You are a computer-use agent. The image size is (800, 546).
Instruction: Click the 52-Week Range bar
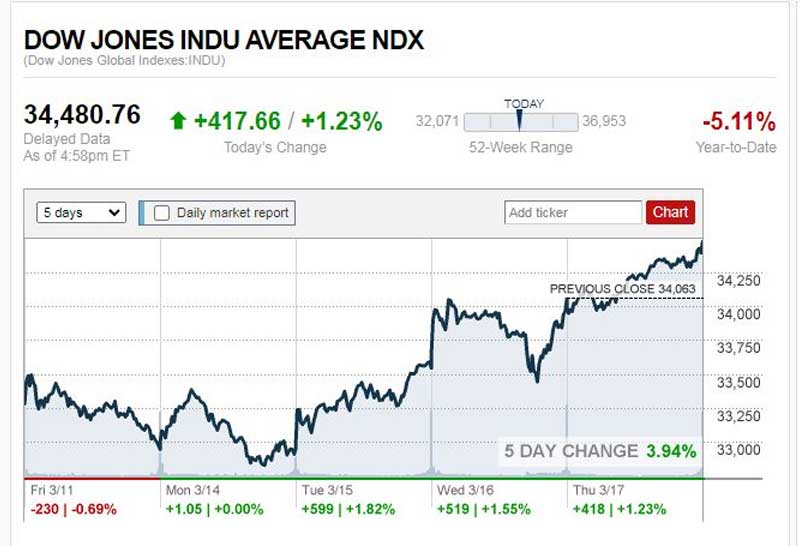[x=521, y=123]
